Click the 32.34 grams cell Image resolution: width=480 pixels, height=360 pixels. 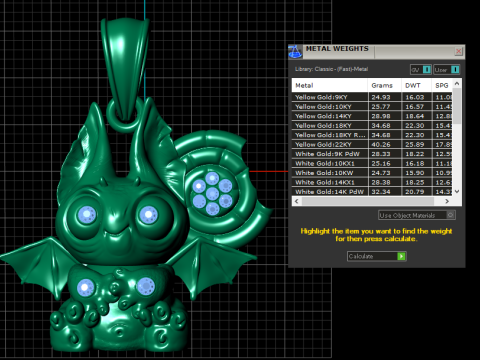pyautogui.click(x=384, y=192)
